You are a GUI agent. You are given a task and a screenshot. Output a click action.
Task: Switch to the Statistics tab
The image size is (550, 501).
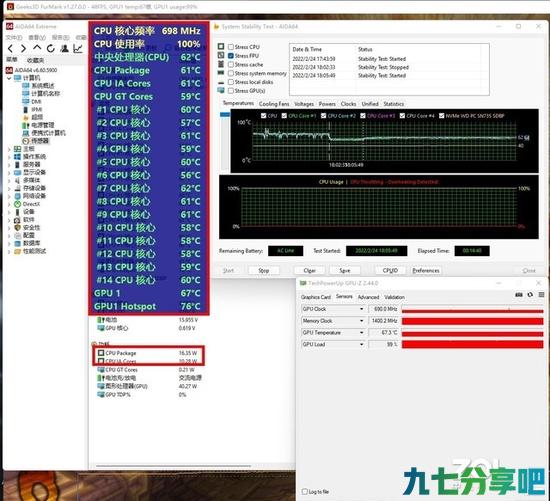pos(394,104)
